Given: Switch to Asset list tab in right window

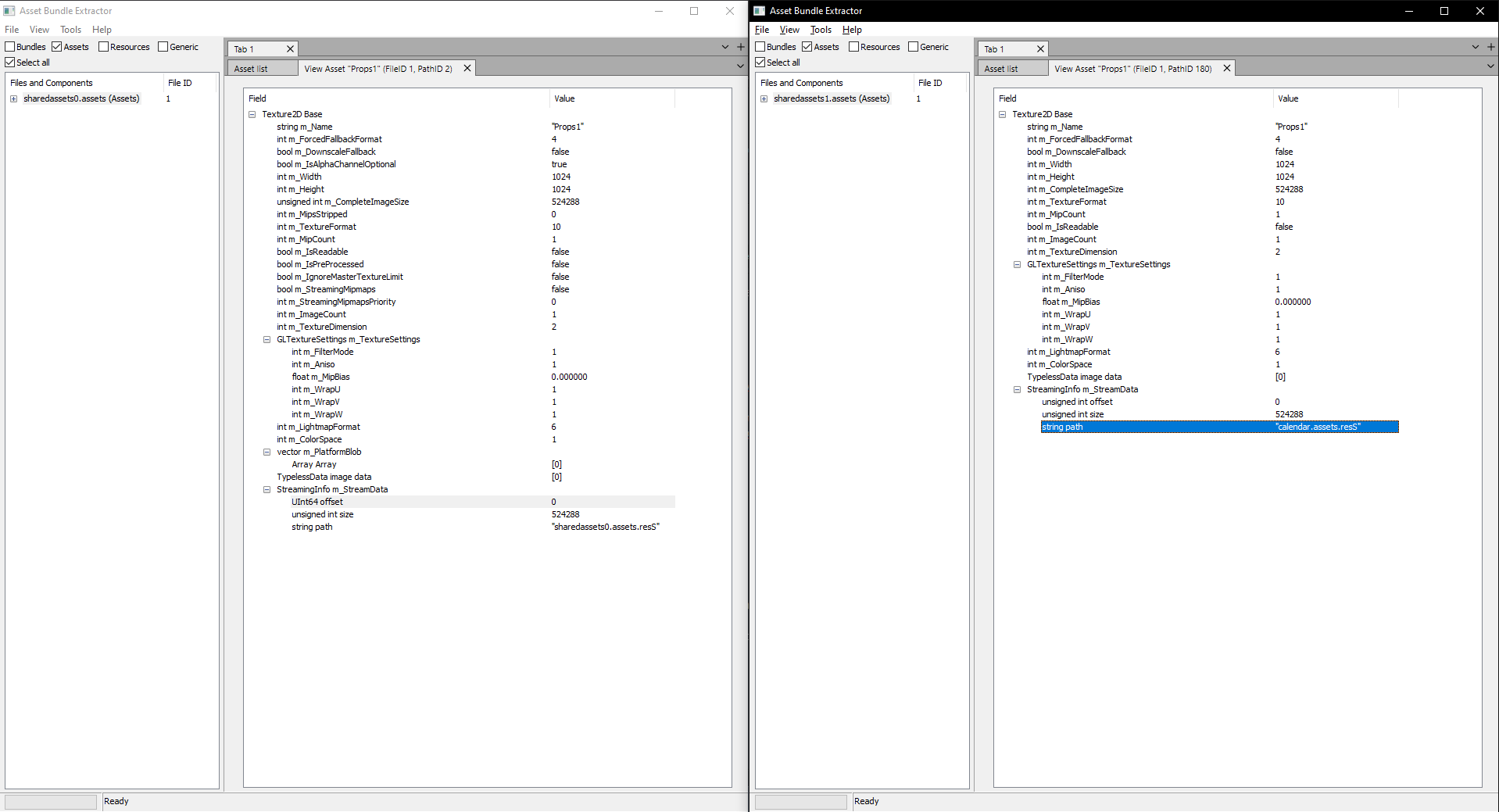Looking at the screenshot, I should click(1012, 69).
